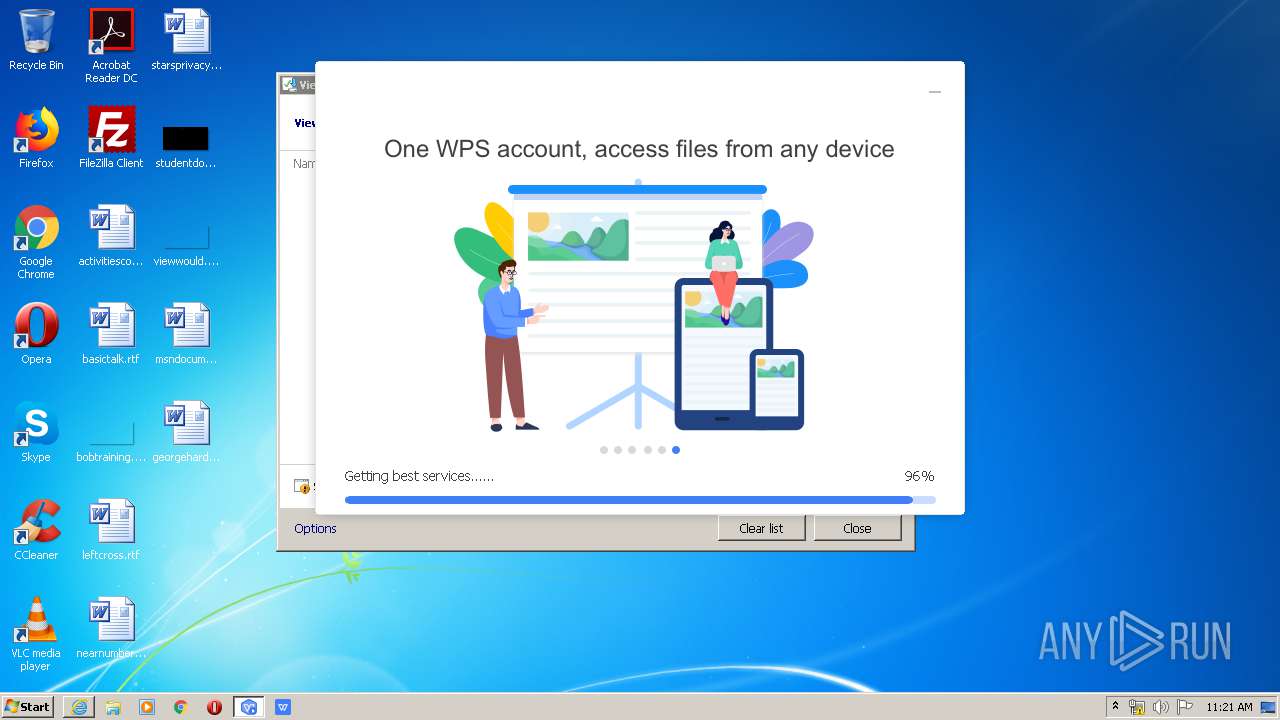Select the last blue carousel dot
Image resolution: width=1280 pixels, height=720 pixels.
tap(676, 450)
